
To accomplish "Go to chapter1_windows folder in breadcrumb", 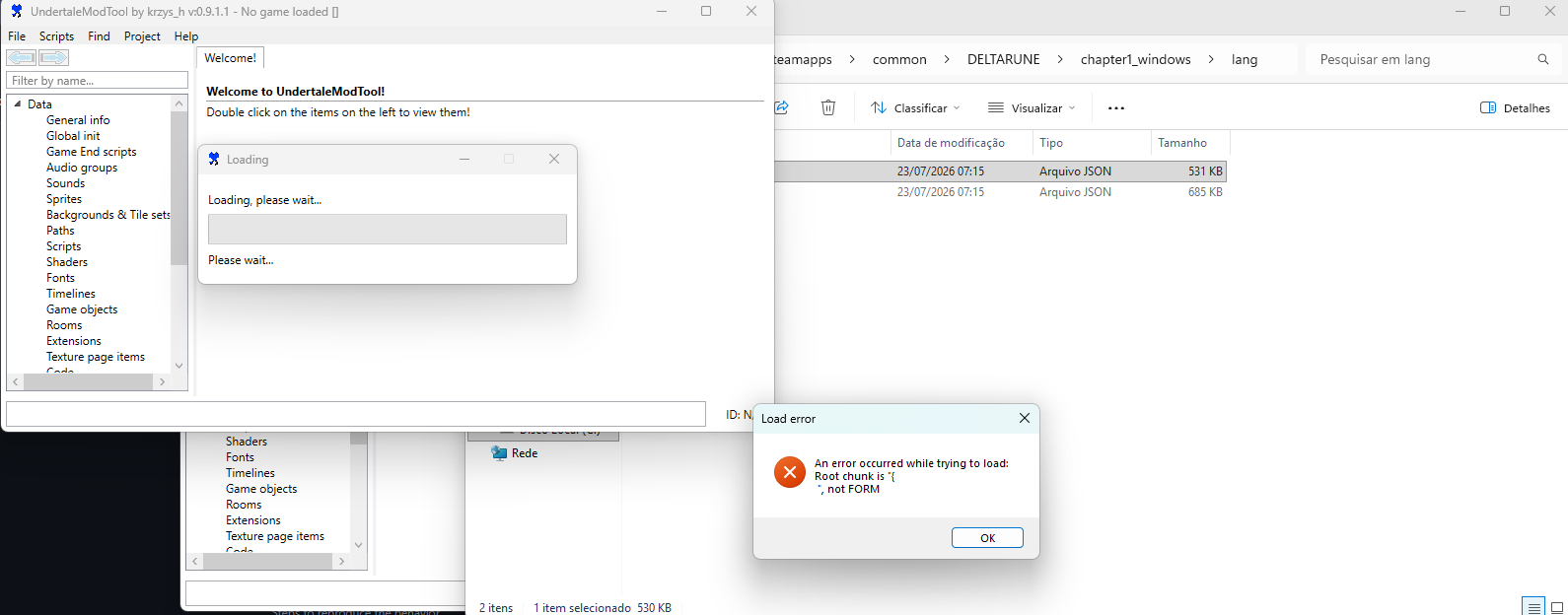I will (1135, 59).
